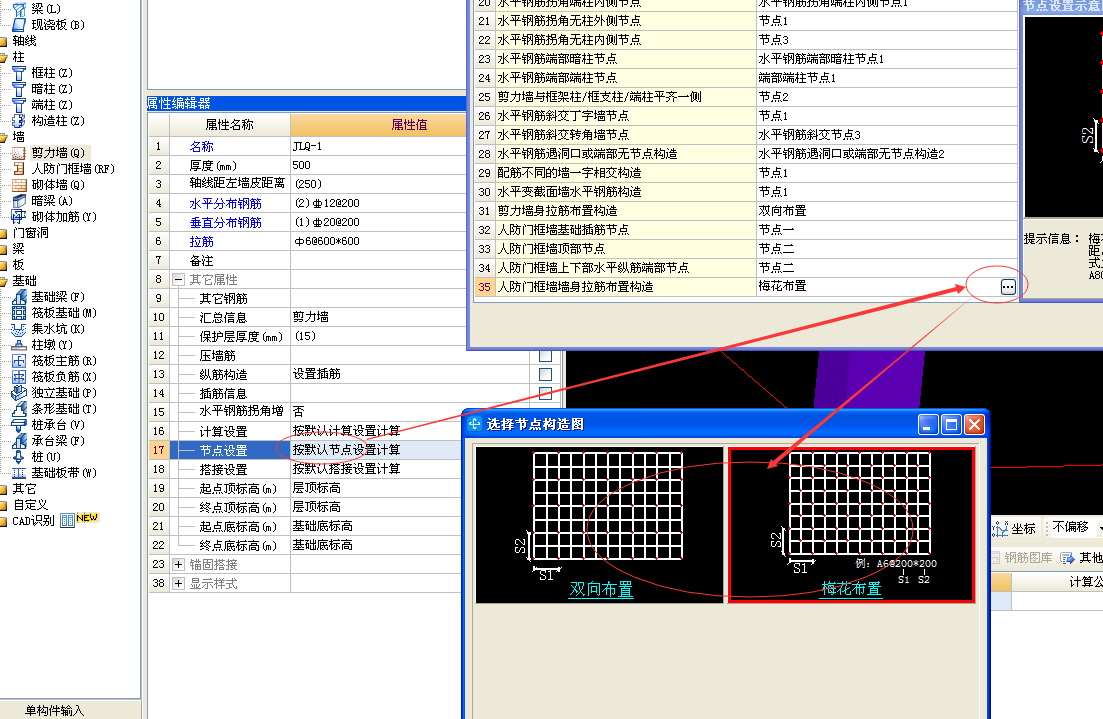
Task: Expand the 显示样式 group
Action: coord(179,584)
